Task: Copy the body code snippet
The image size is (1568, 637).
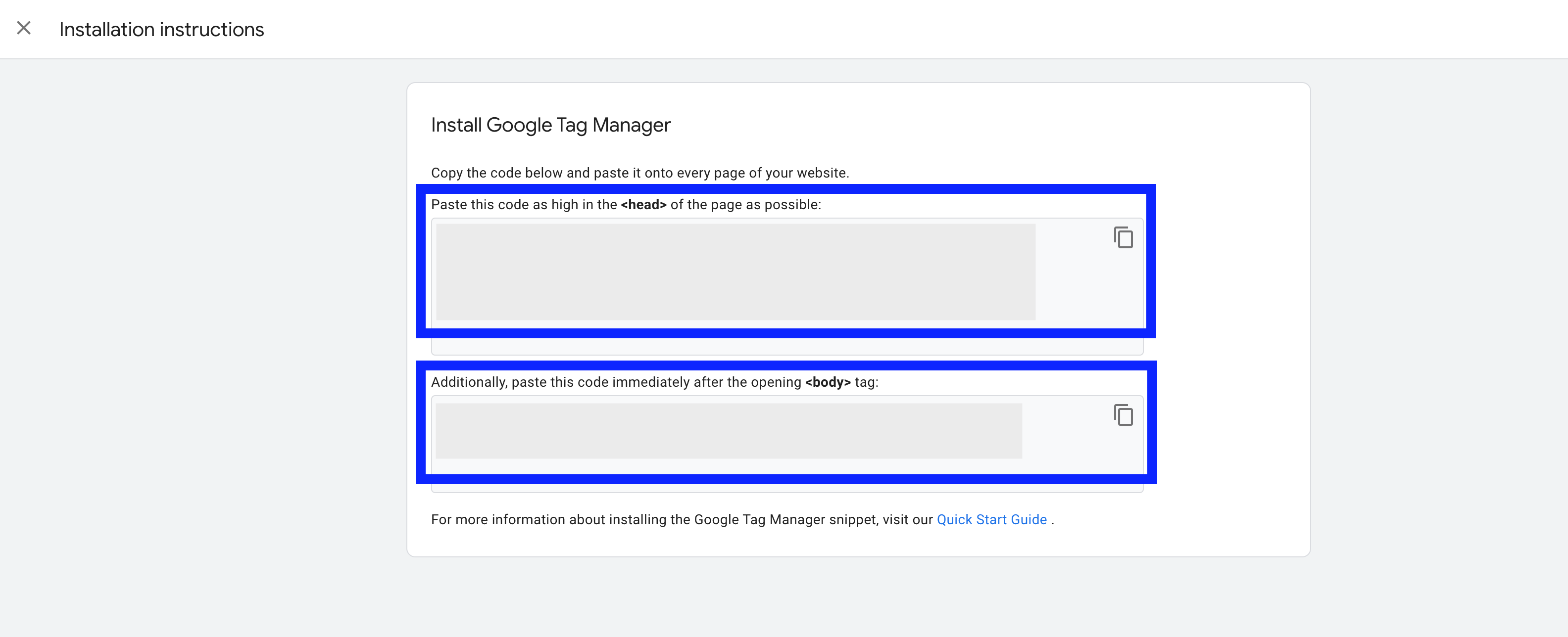Action: click(x=1123, y=415)
